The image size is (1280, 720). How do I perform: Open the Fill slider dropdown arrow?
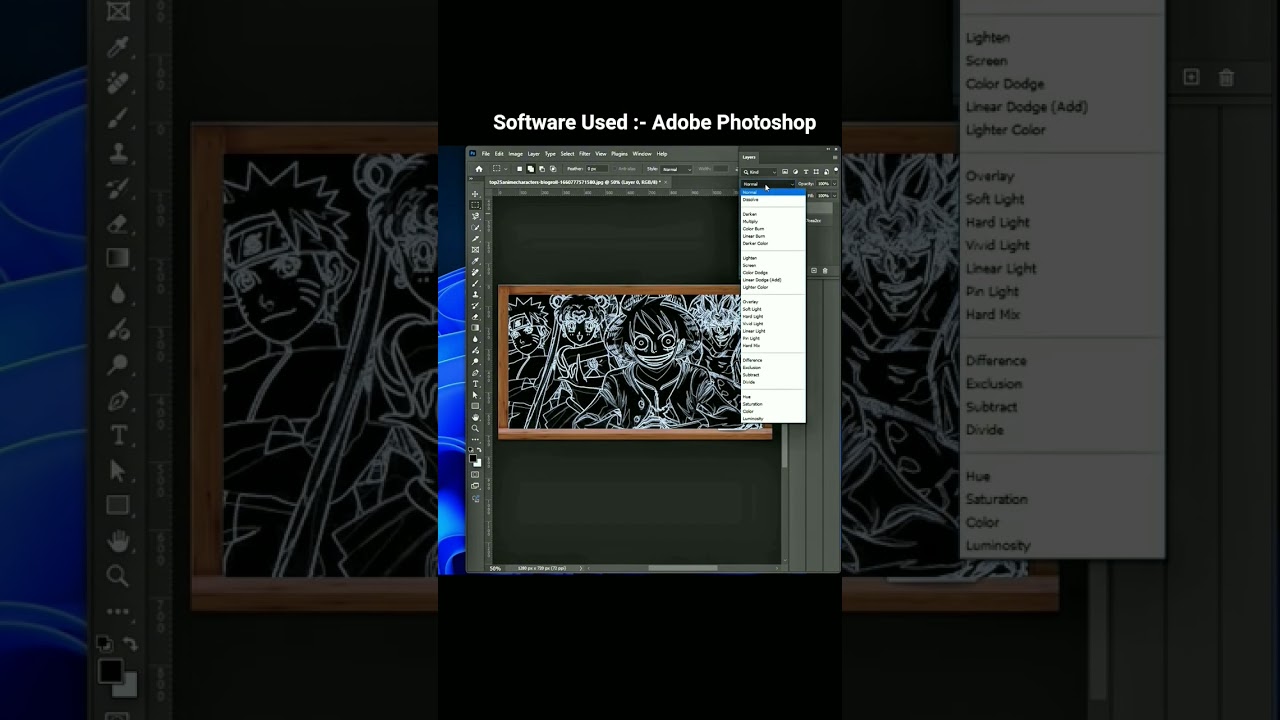[834, 196]
